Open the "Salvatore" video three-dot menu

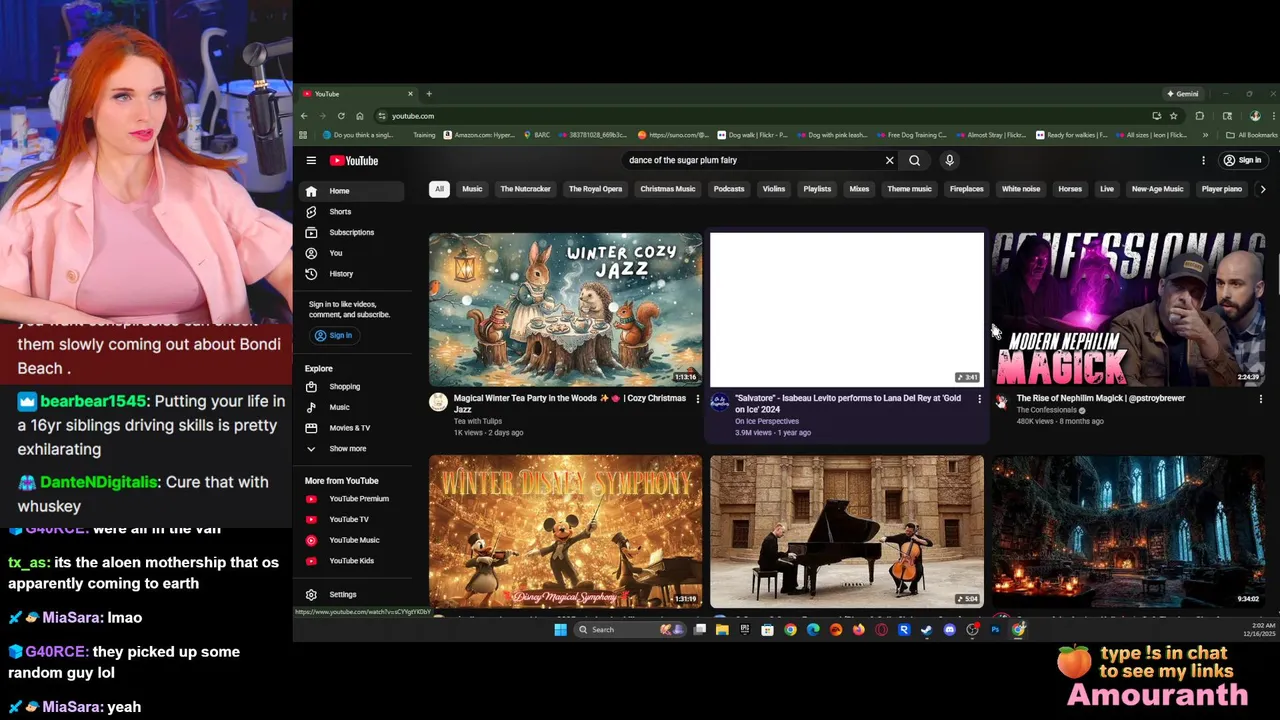(979, 399)
